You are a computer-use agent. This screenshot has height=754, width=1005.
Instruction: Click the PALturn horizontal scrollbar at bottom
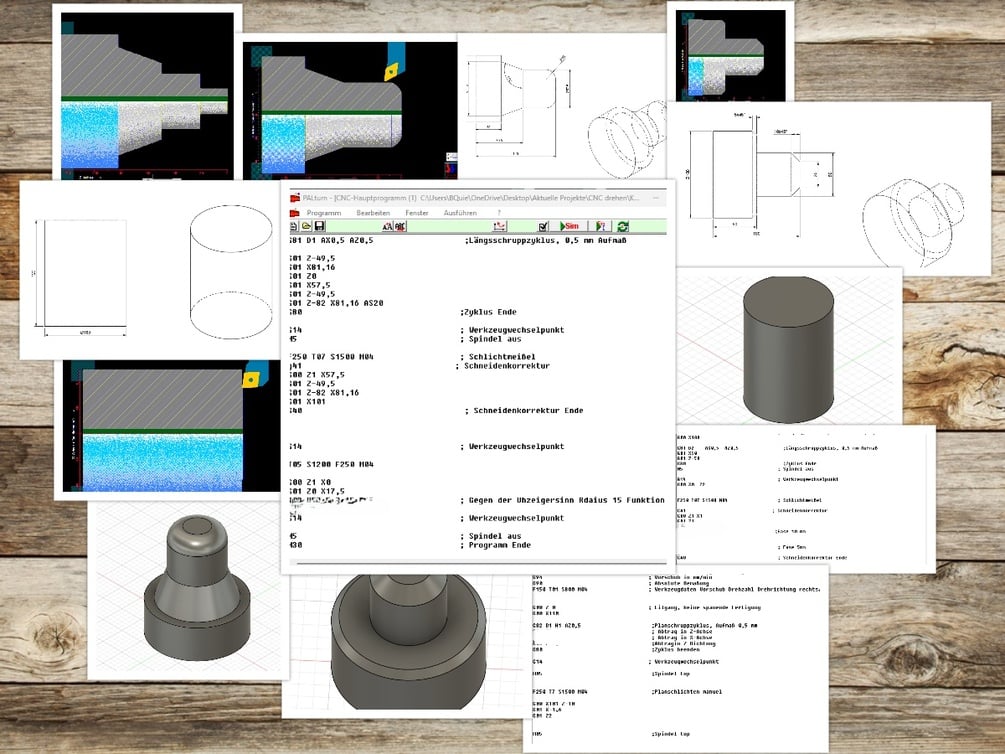478,564
